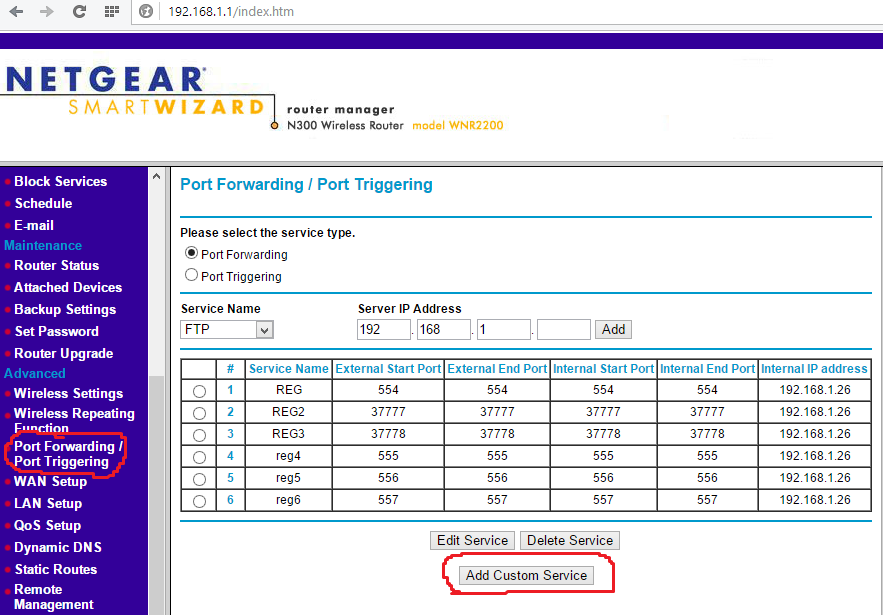
Task: Open Static Routes in sidebar
Action: [x=56, y=569]
